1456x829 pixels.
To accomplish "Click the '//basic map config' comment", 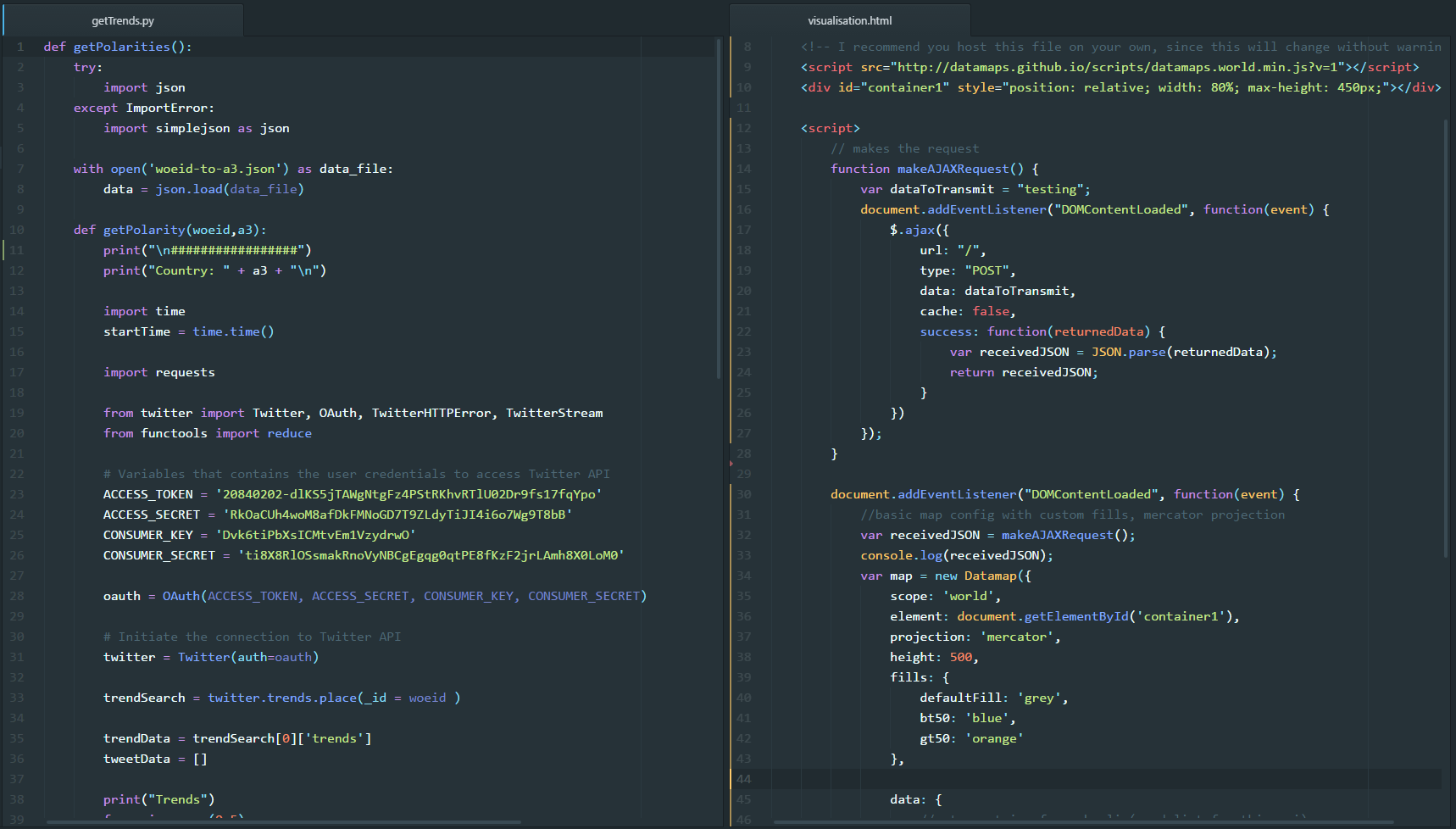I will 1073,515.
